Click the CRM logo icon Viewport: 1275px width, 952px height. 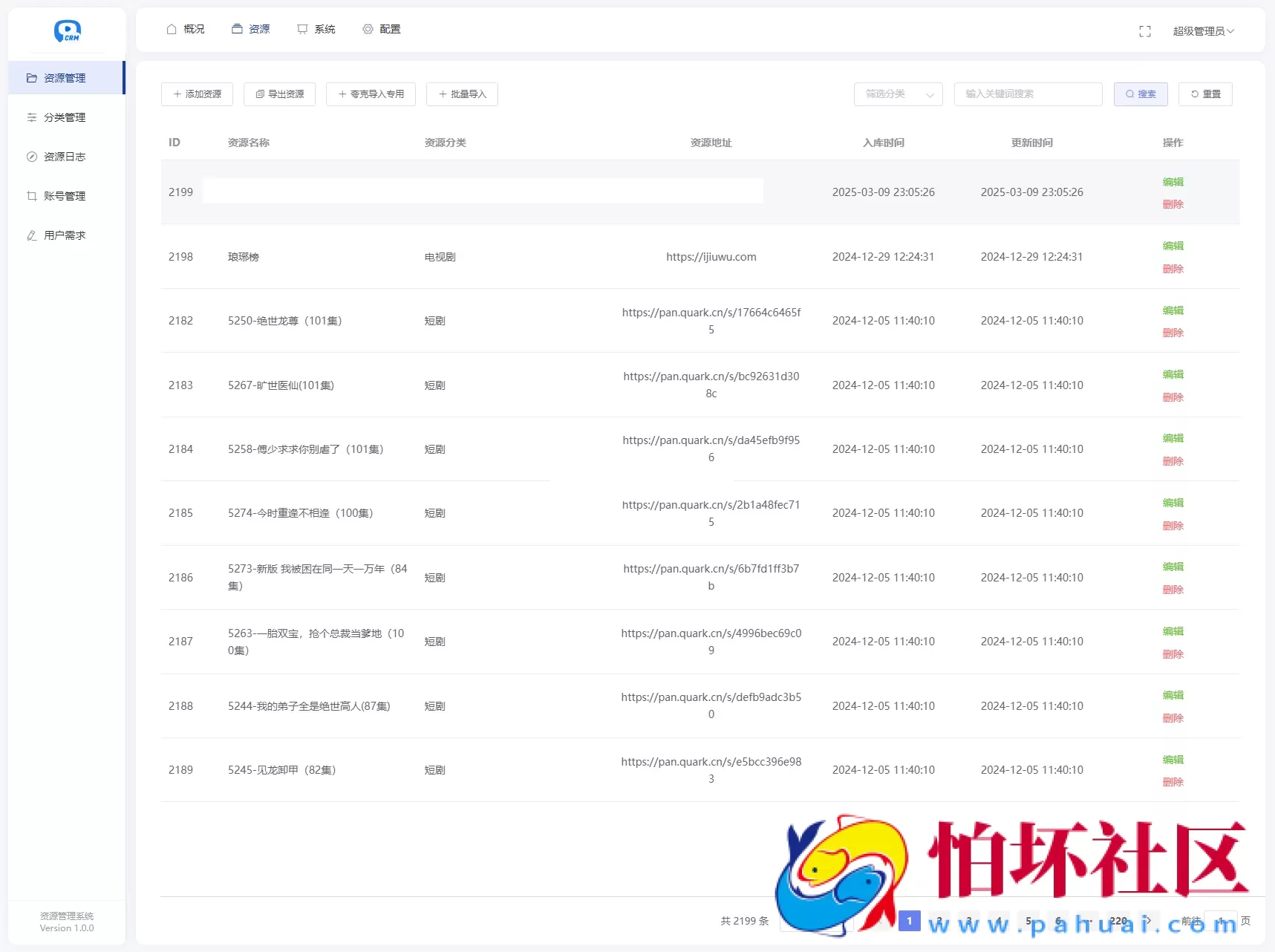[68, 31]
